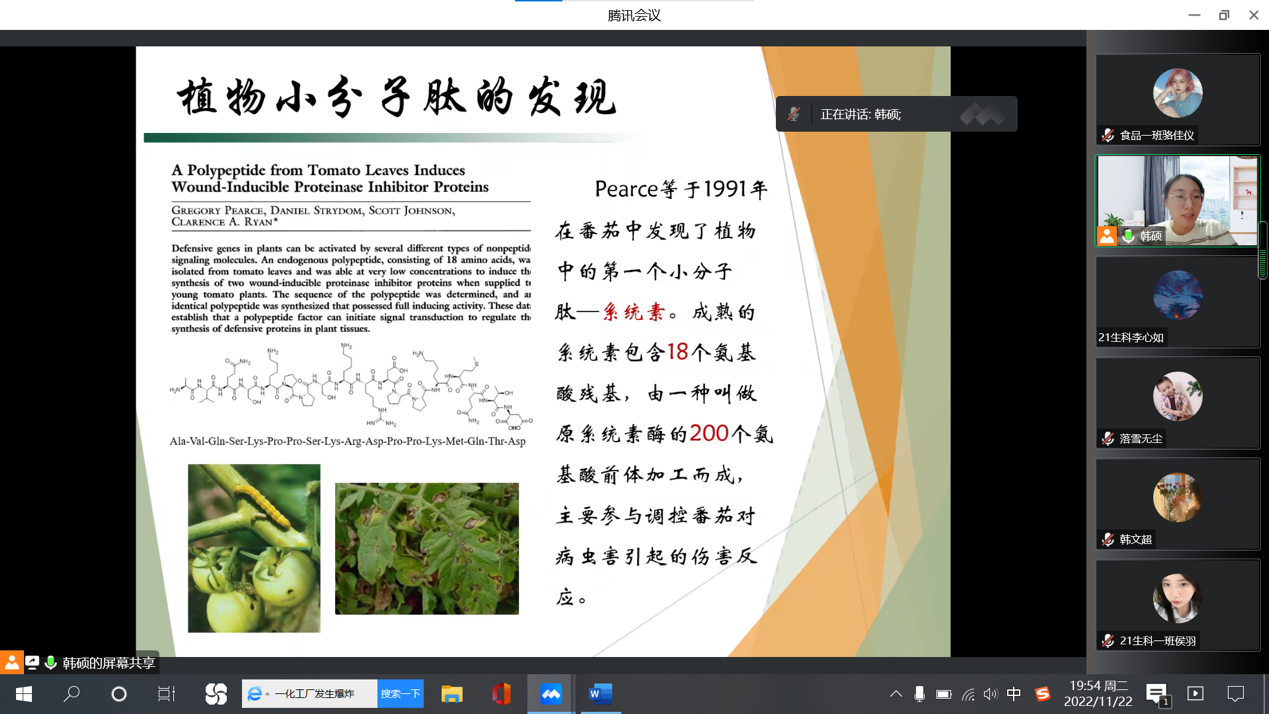Open the Sogou input method tray icon
The height and width of the screenshot is (714, 1269).
1042,694
